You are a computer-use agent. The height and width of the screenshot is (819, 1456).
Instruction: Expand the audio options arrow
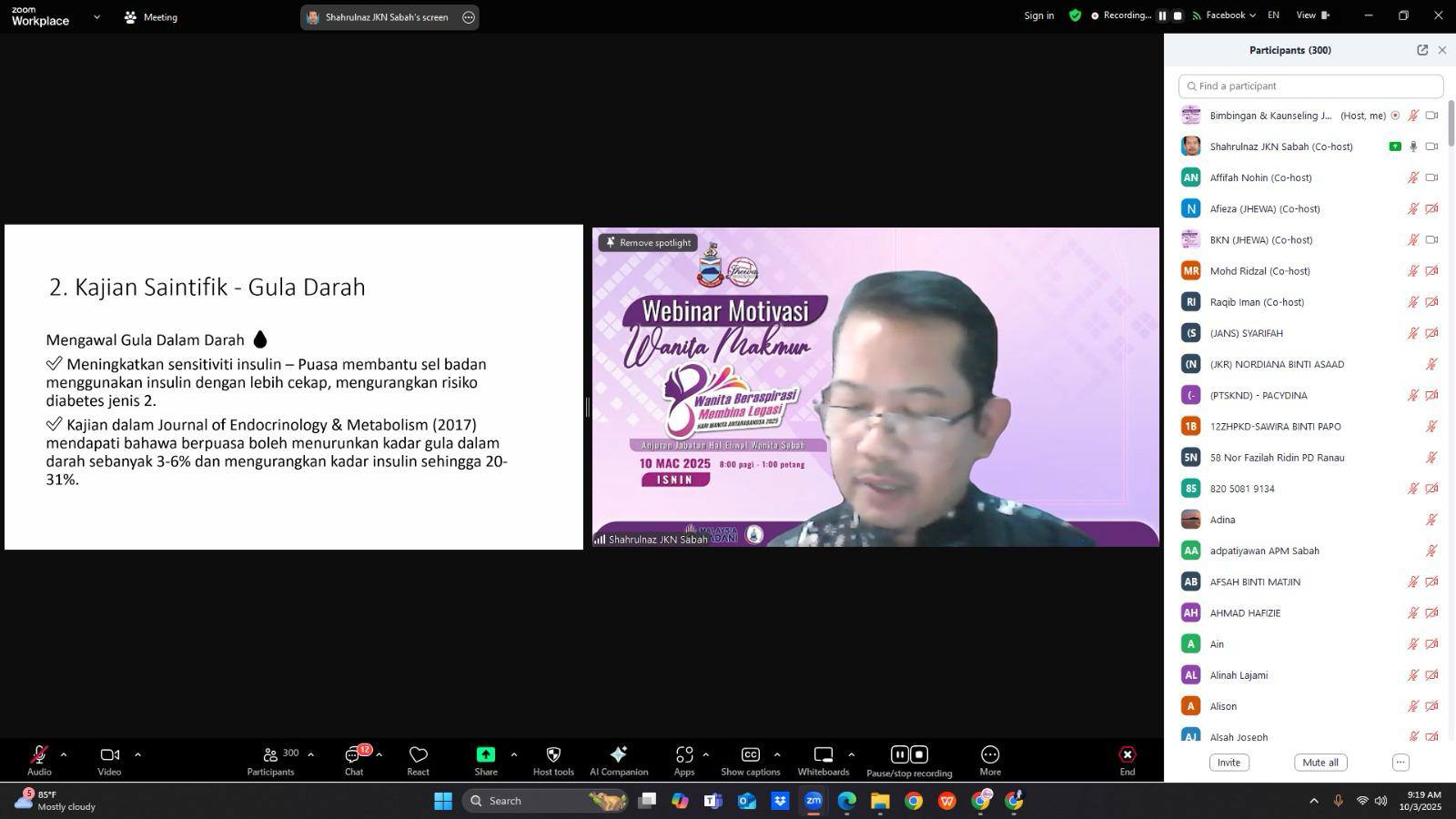[x=64, y=754]
